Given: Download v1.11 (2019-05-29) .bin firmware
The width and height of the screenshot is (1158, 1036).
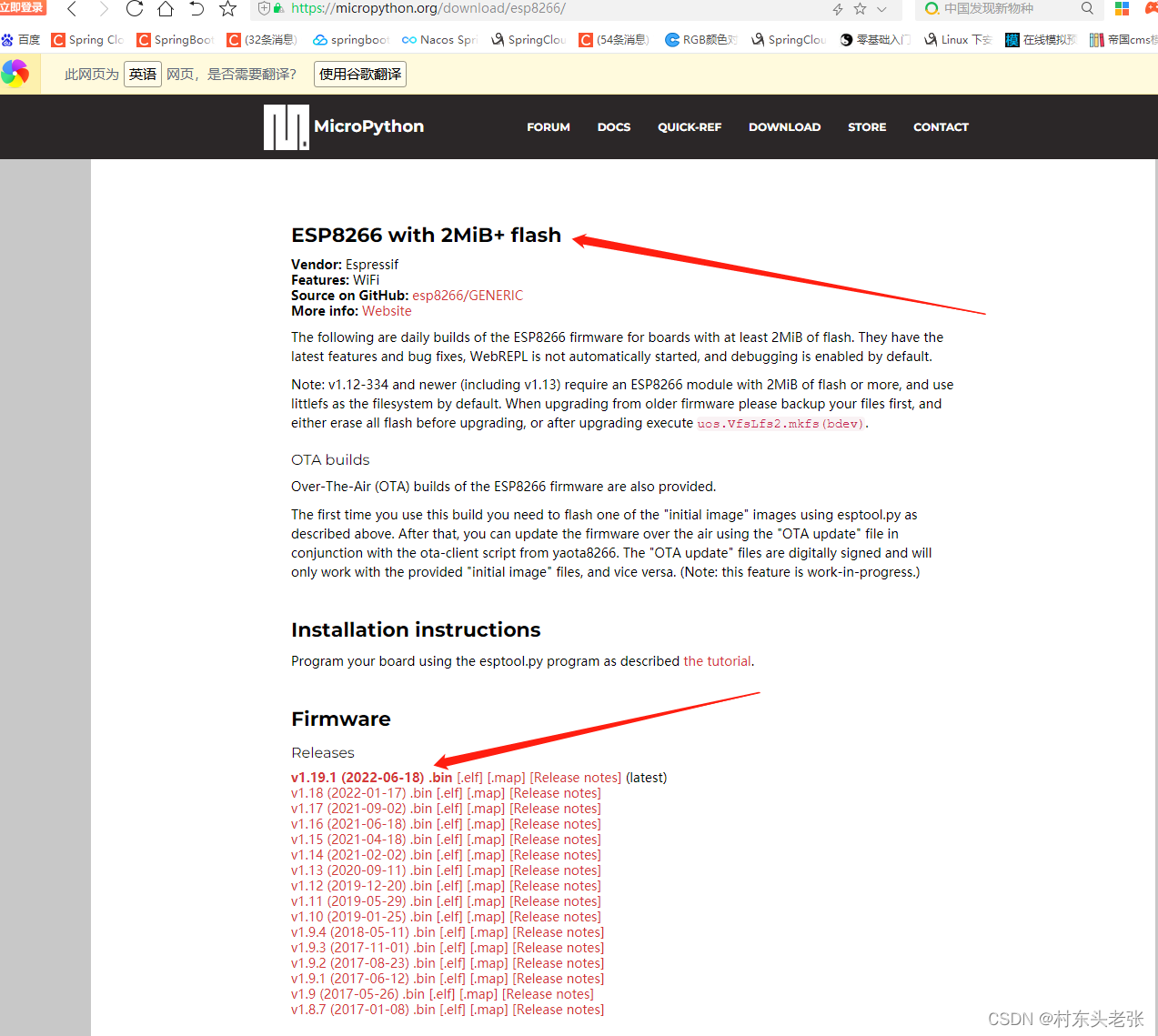Looking at the screenshot, I should [x=361, y=901].
